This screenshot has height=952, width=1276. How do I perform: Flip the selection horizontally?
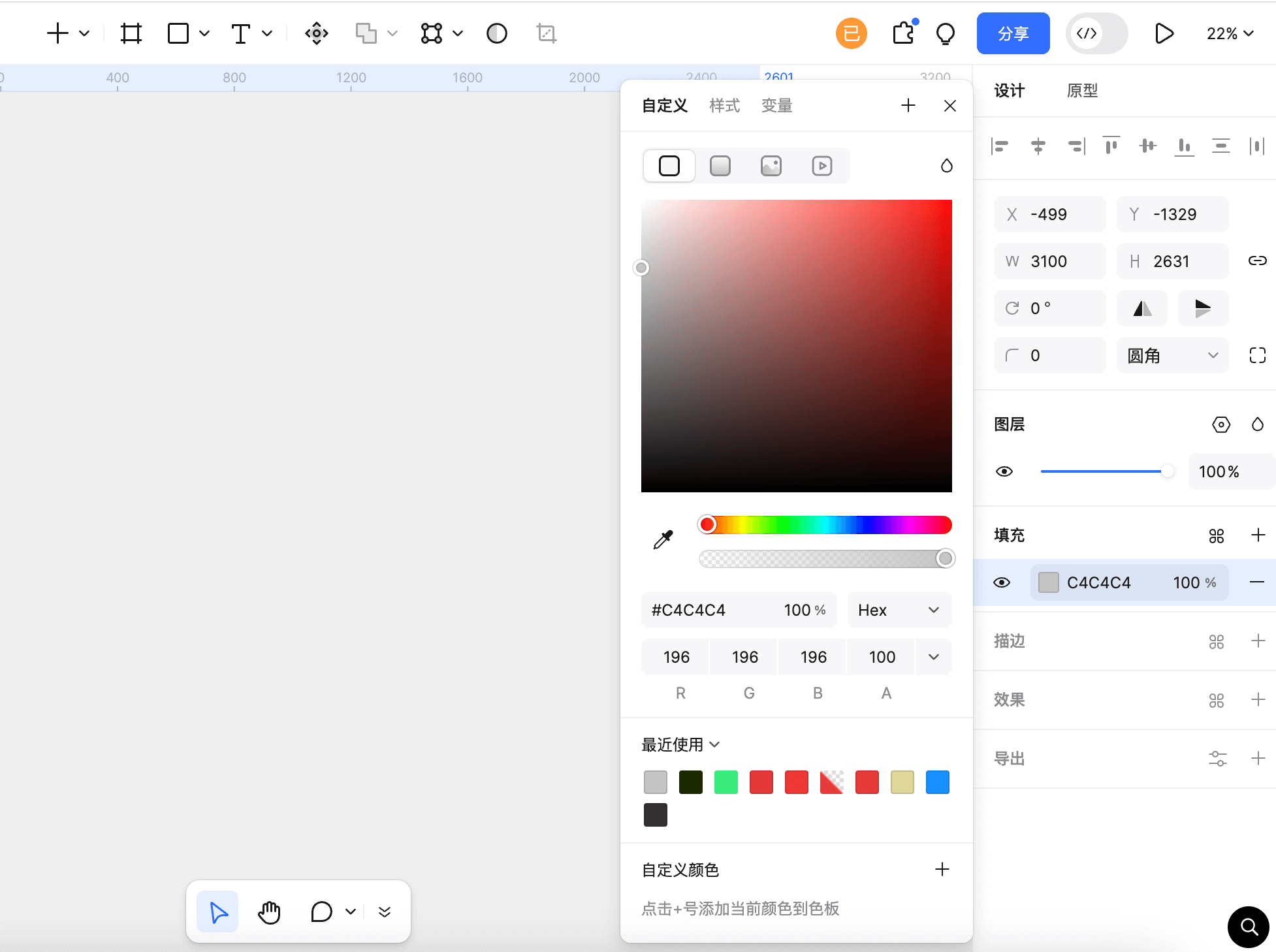[x=1141, y=308]
